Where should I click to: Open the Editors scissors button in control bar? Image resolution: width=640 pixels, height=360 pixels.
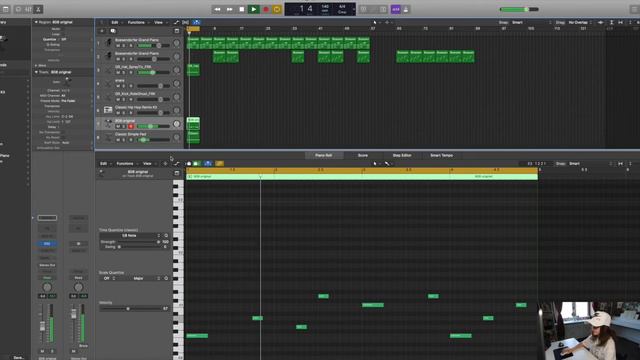[38, 9]
